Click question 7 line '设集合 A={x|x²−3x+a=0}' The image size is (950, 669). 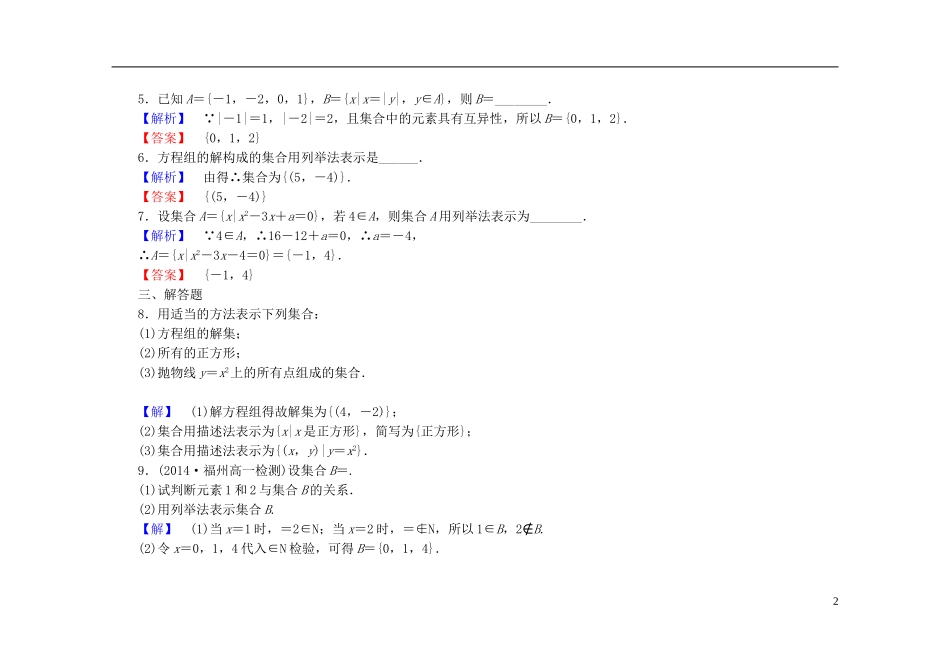click(362, 216)
